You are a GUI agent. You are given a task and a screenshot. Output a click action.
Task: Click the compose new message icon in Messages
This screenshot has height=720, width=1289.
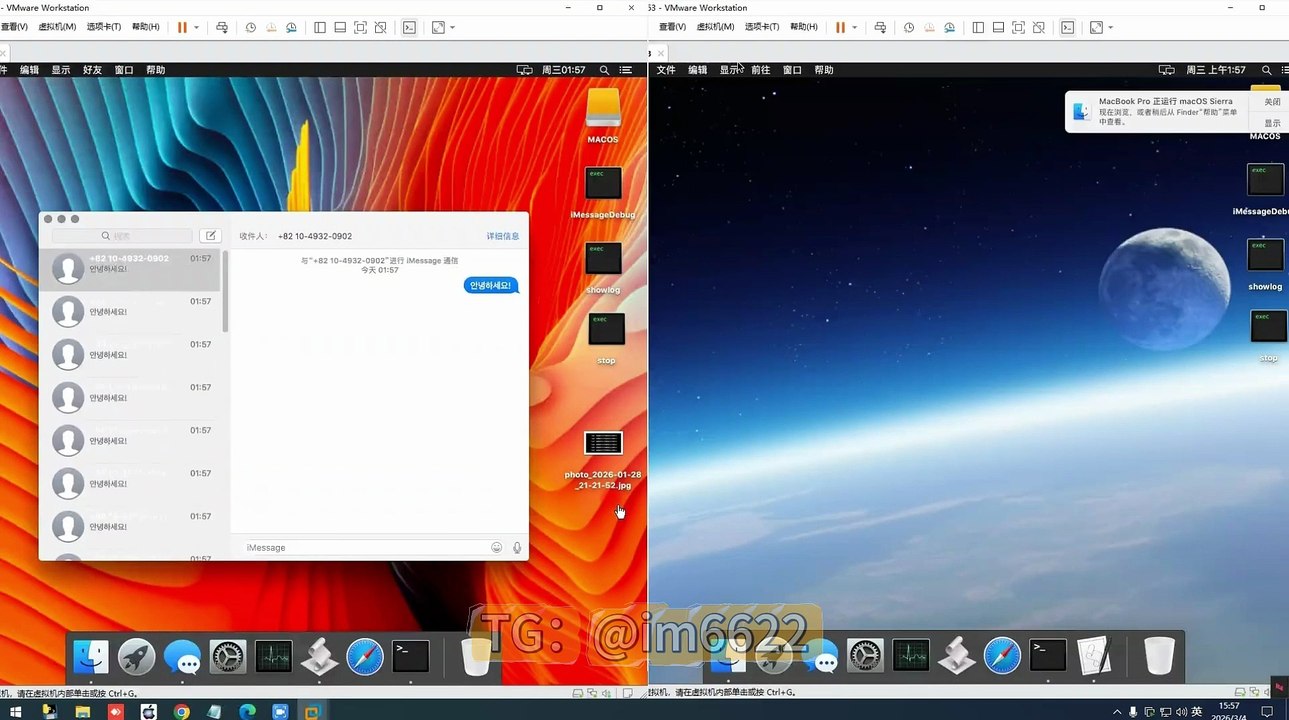[210, 236]
